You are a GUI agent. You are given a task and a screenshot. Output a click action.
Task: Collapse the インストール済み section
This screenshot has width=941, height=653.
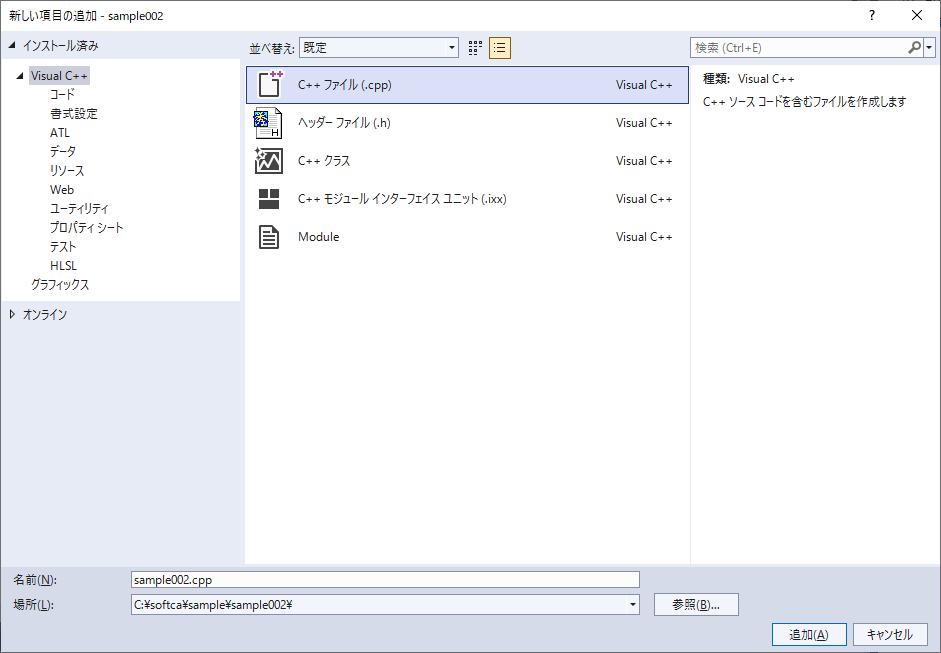(x=12, y=46)
